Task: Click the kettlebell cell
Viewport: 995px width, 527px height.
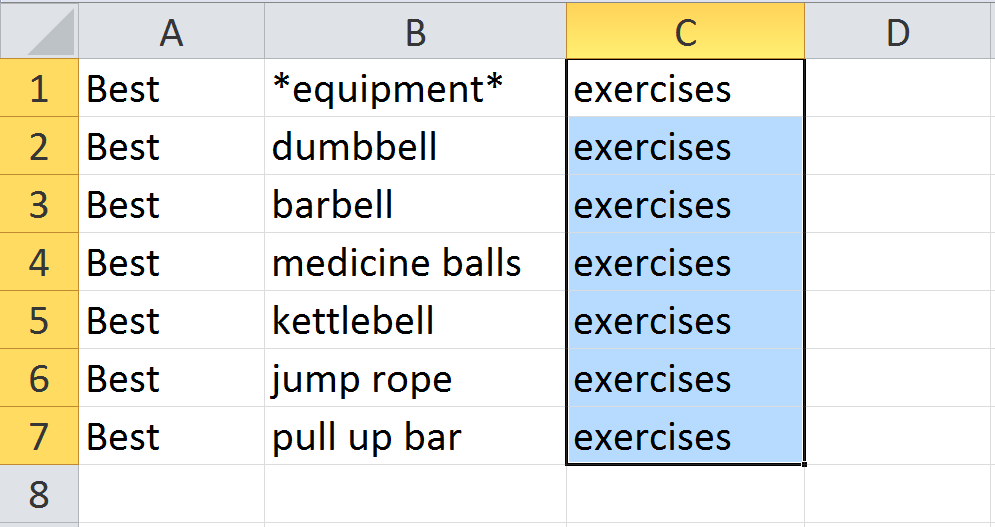Action: click(x=415, y=321)
